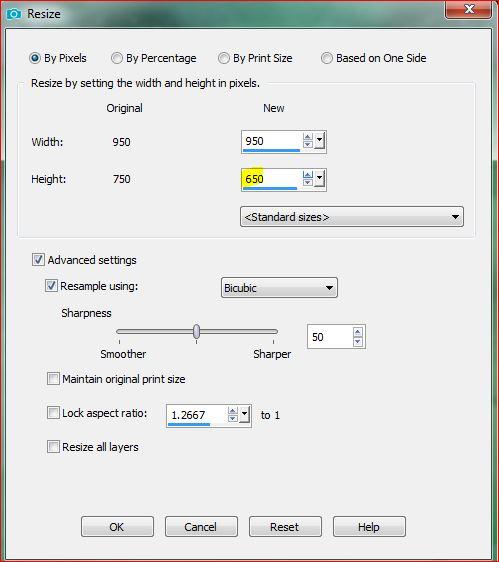Open the Standard sizes dropdown
Screen dimensions: 499x562
352,217
